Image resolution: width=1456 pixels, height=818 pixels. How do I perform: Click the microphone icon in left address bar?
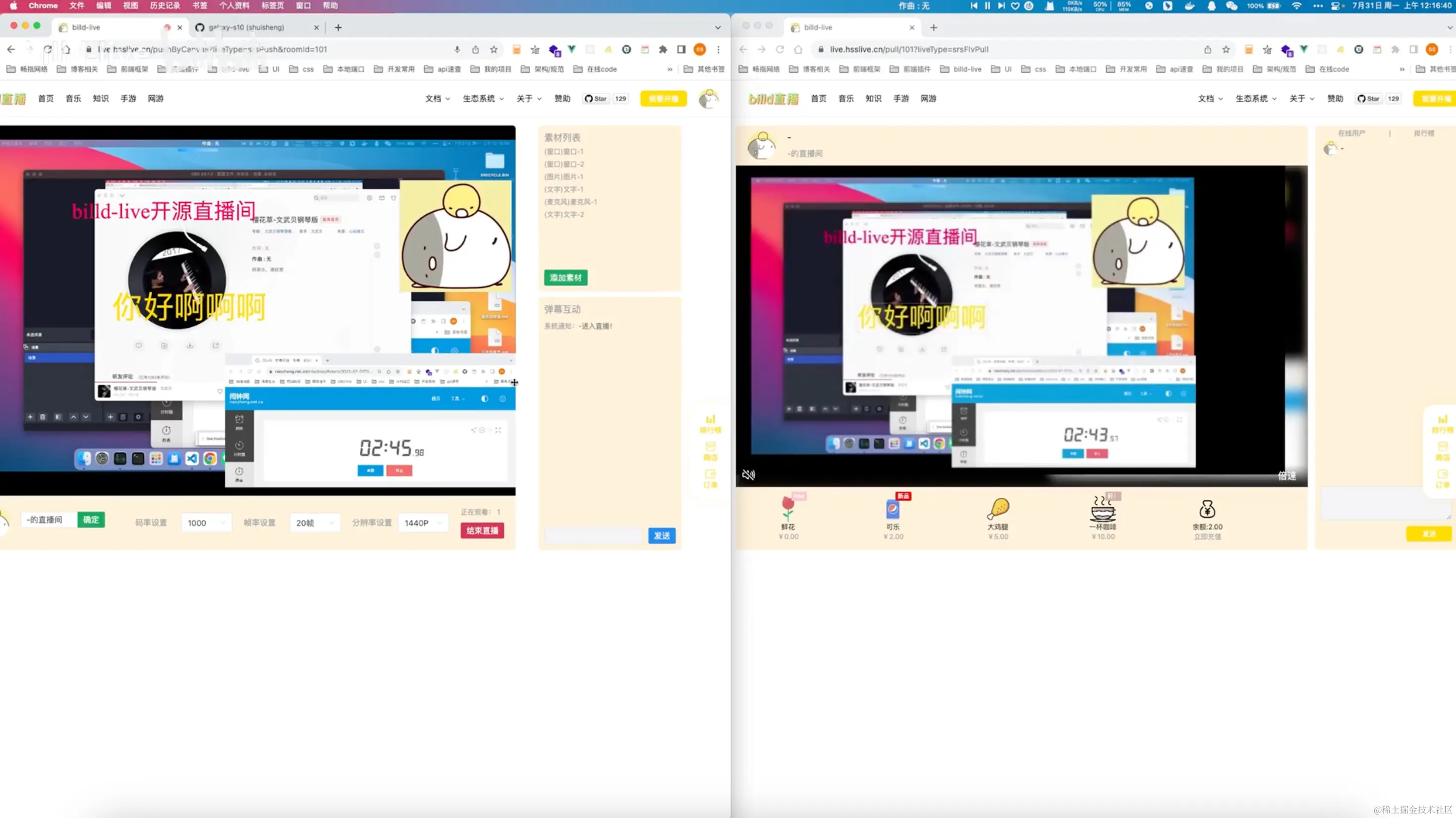click(x=457, y=49)
